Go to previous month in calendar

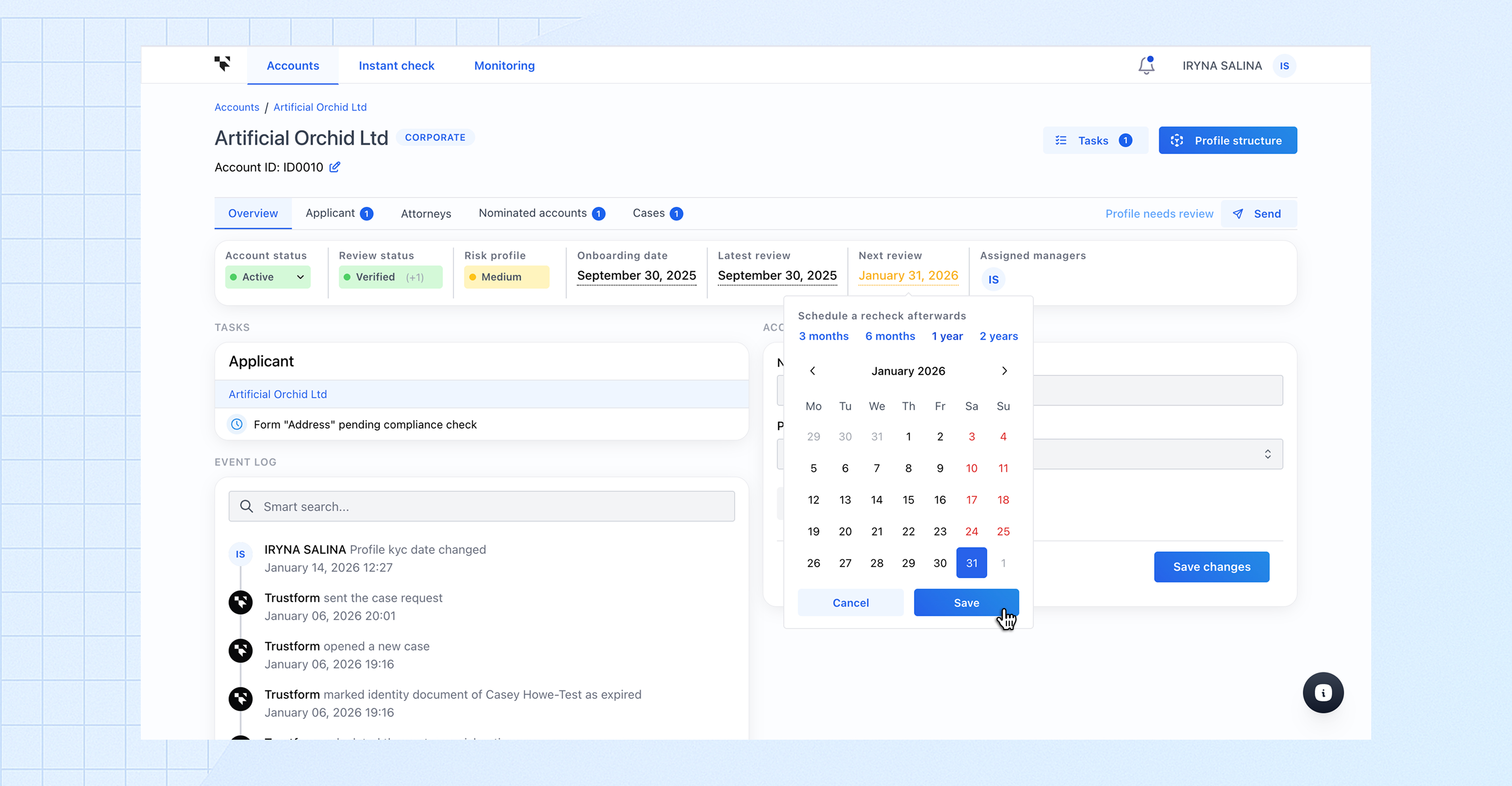pos(812,371)
